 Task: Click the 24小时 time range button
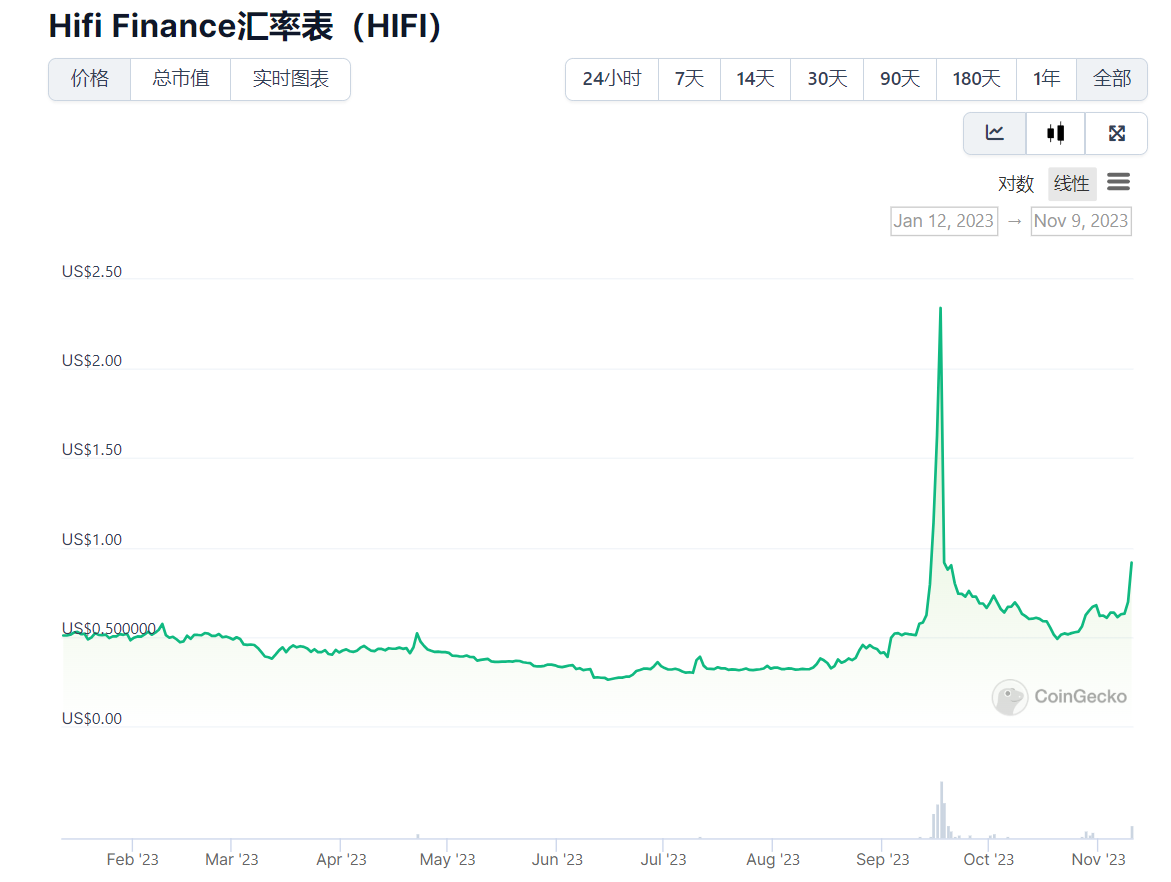(x=611, y=78)
